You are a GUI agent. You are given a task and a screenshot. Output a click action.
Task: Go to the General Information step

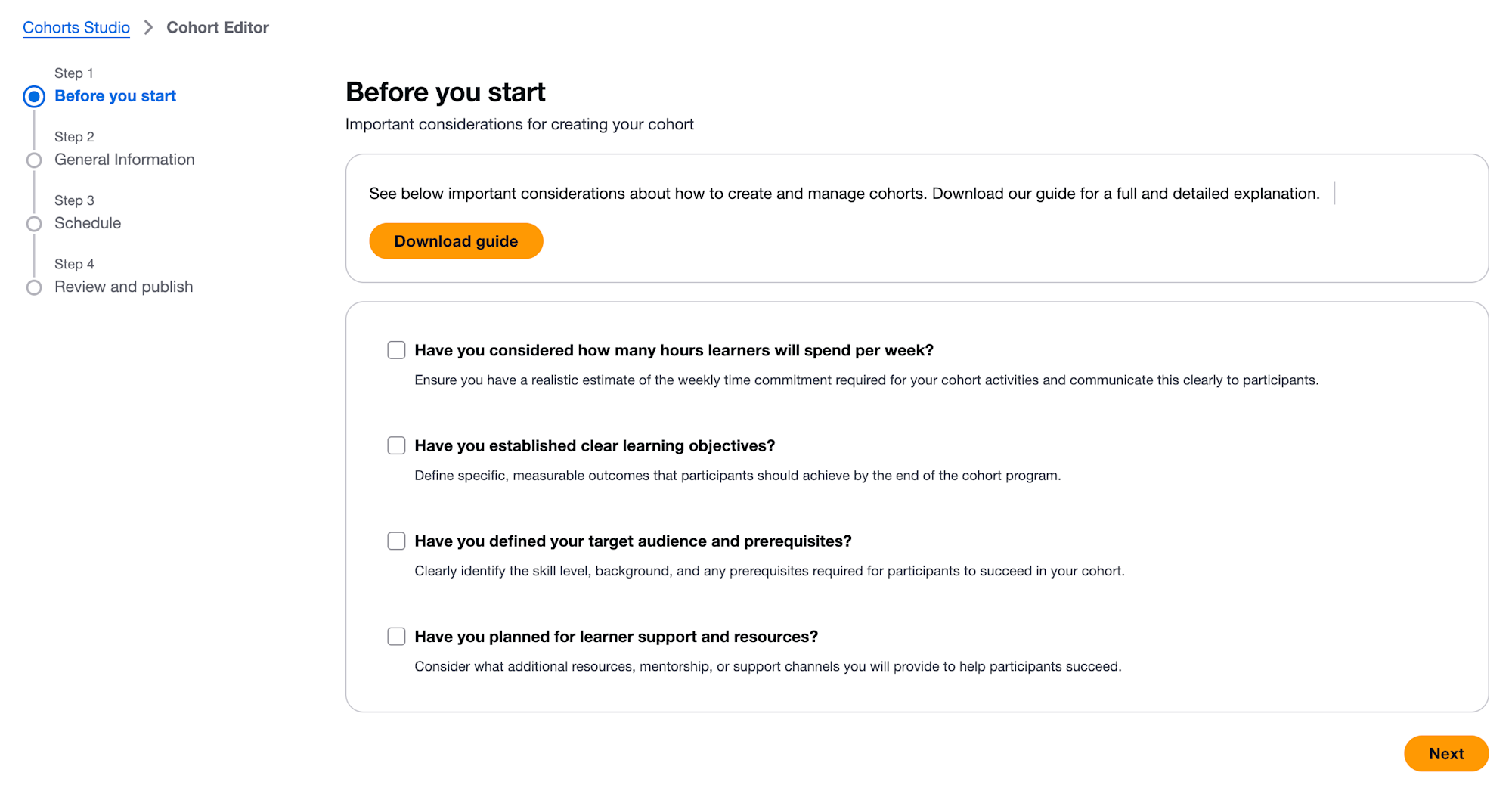tap(125, 160)
